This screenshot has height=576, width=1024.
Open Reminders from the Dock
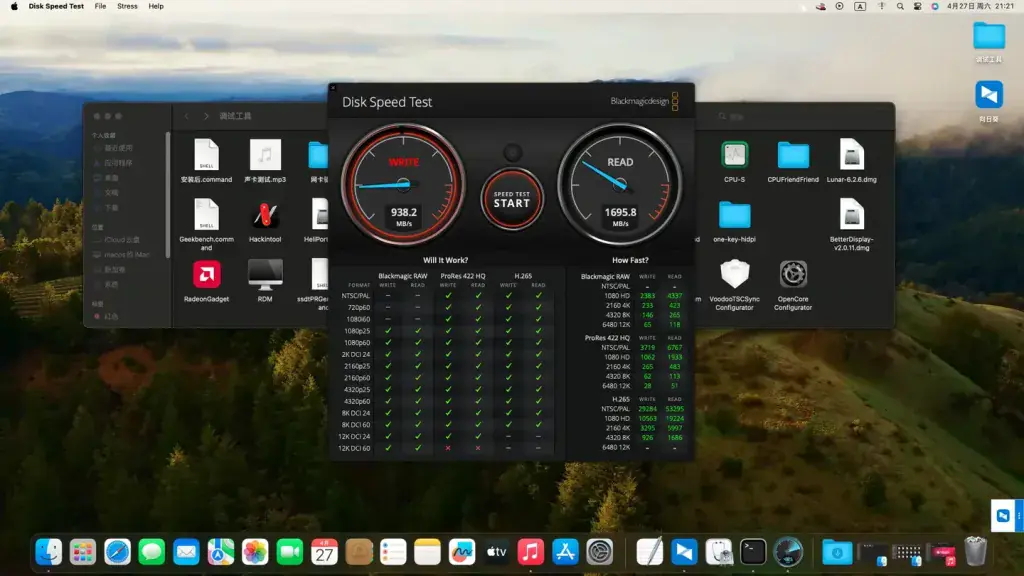(x=393, y=552)
